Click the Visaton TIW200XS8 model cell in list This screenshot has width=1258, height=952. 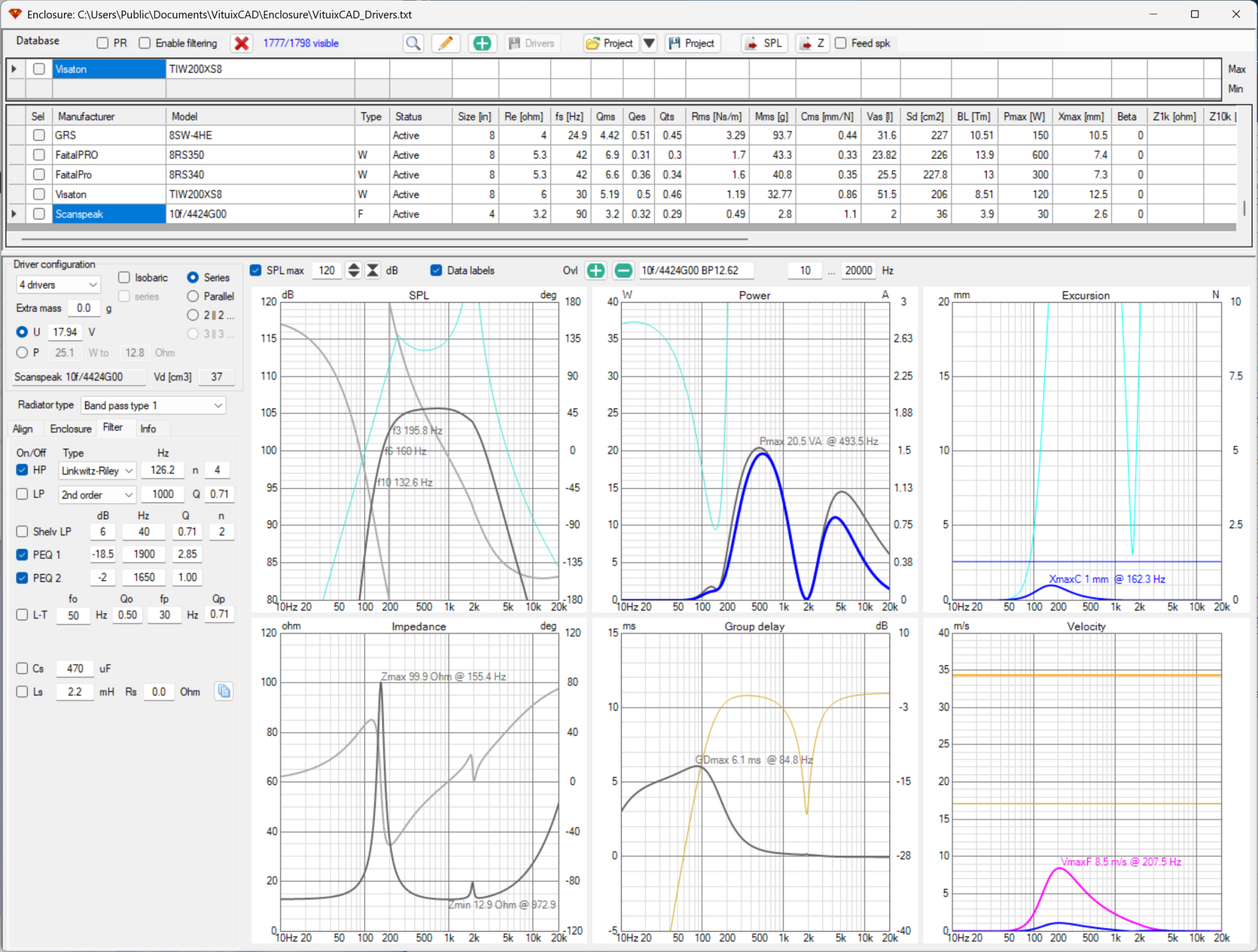260,195
